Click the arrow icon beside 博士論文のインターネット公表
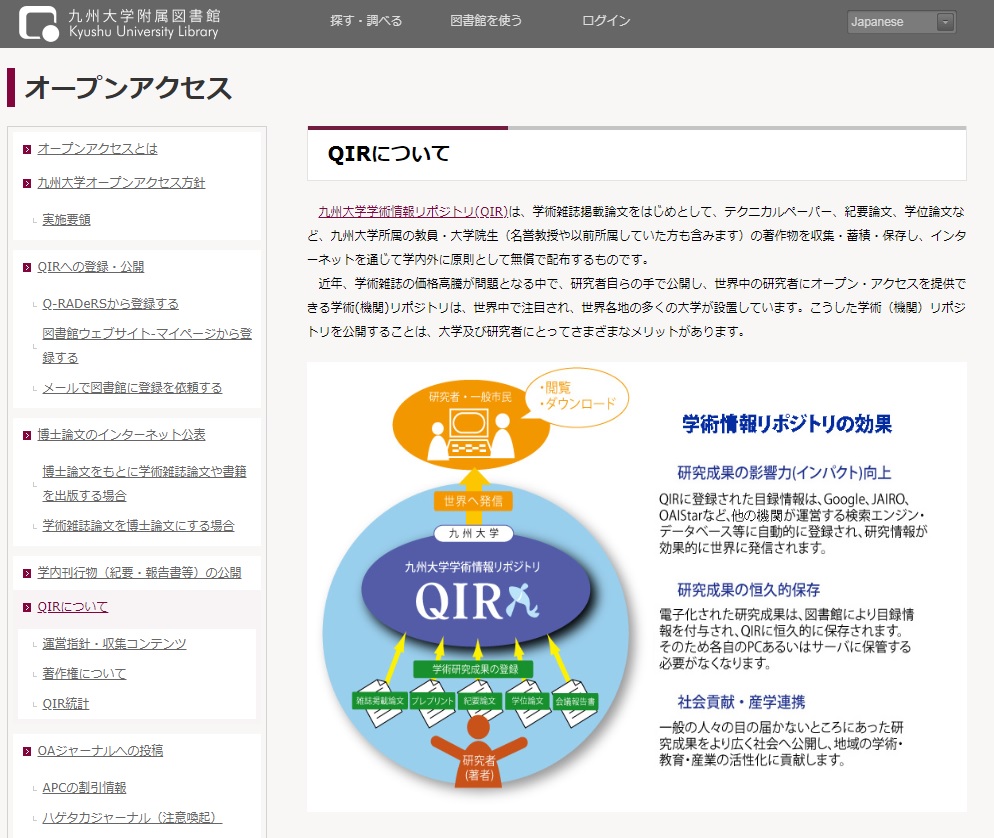The width and height of the screenshot is (994, 838). pos(27,435)
